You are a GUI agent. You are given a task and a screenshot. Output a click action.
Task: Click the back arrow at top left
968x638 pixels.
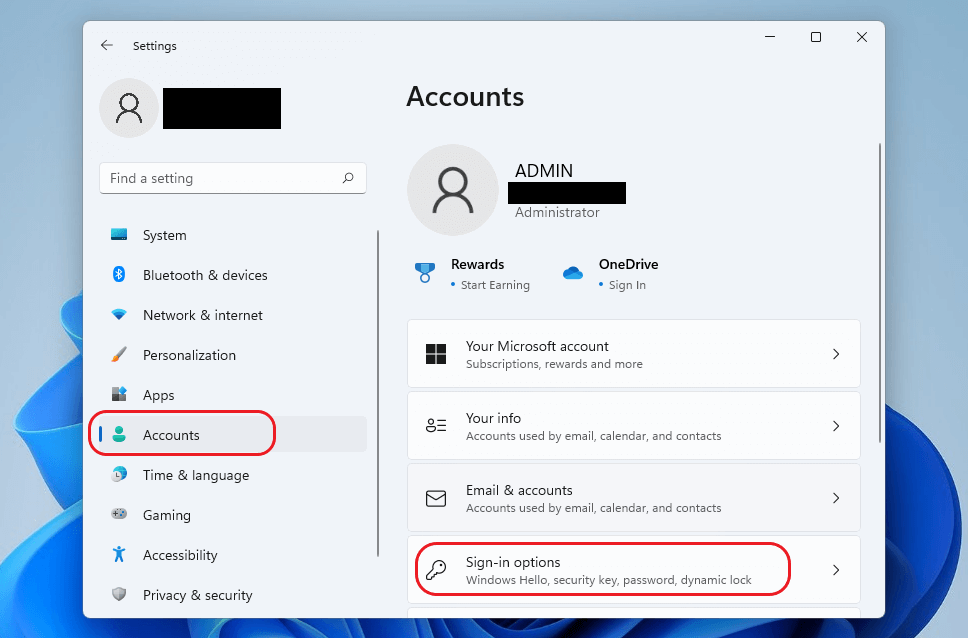click(x=107, y=45)
